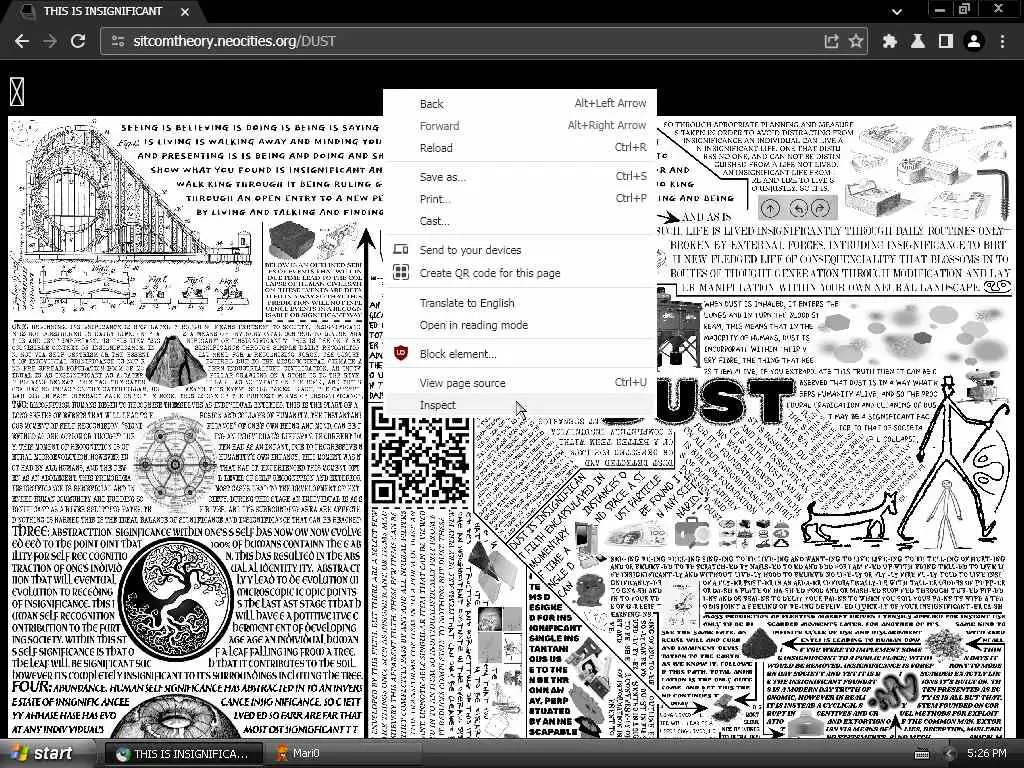Screen dimensions: 1024x768
Task: Click the share page icon
Action: click(831, 41)
